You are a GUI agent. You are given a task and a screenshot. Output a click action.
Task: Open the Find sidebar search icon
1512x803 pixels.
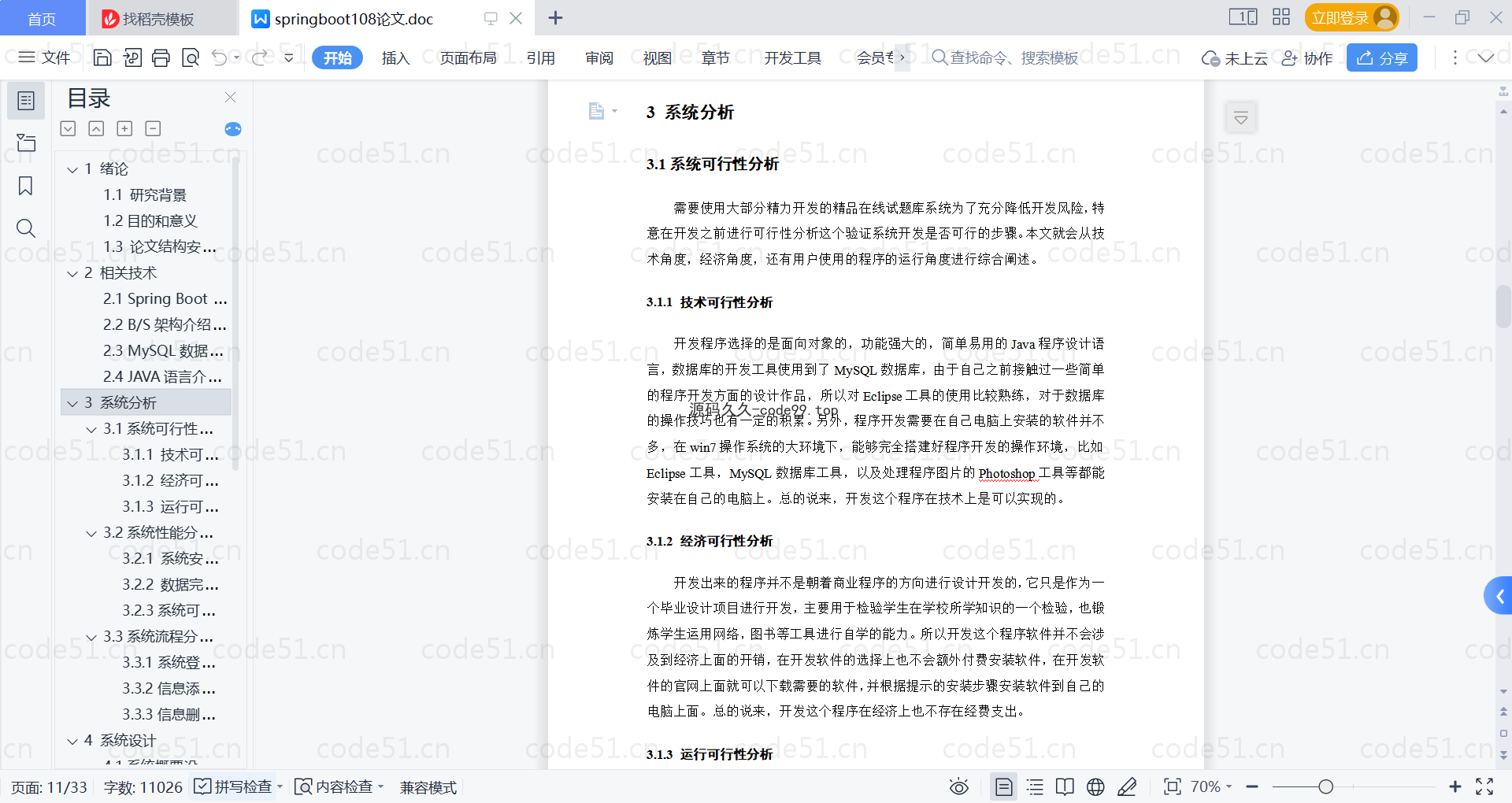click(26, 228)
